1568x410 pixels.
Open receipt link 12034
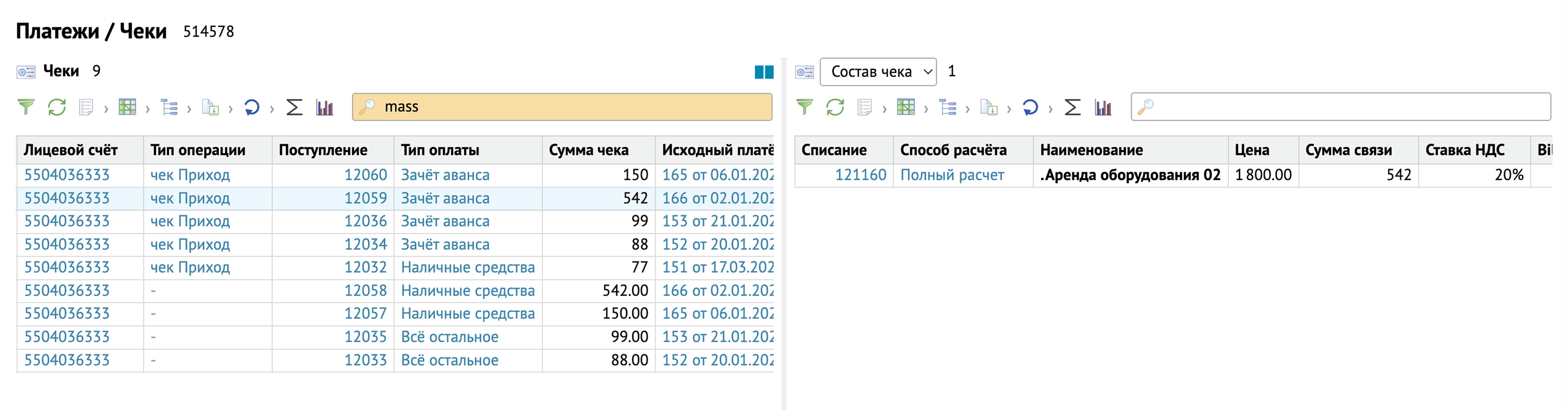click(365, 244)
